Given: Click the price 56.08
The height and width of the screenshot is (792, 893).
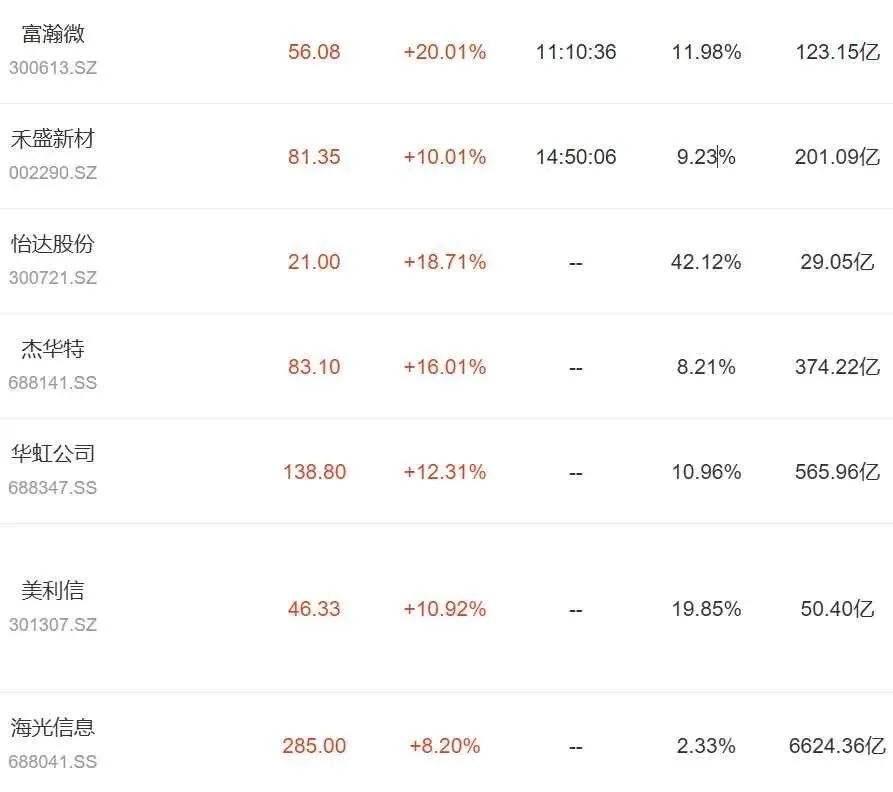Looking at the screenshot, I should 314,52.
